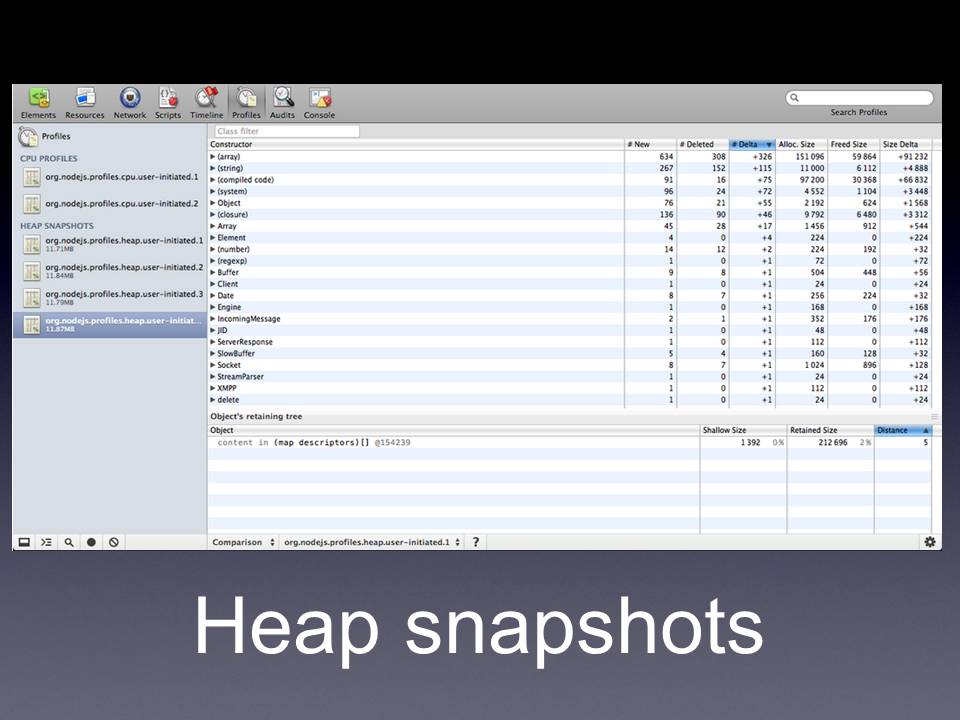The height and width of the screenshot is (720, 960).
Task: Toggle the show console button
Action: point(46,542)
